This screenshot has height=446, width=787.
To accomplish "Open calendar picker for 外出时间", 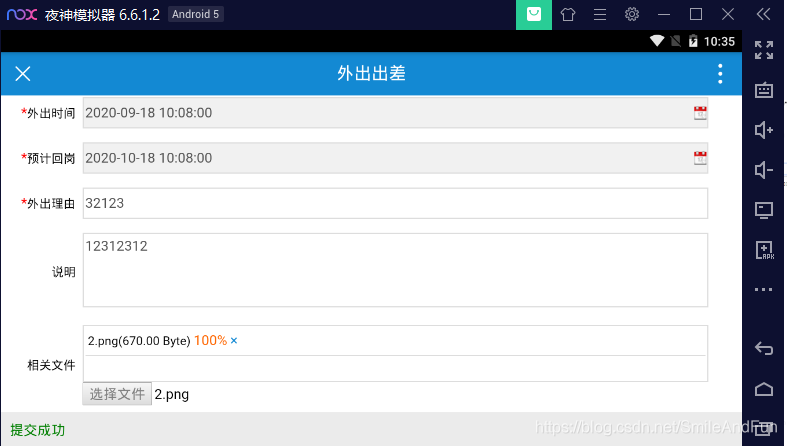I will click(700, 113).
